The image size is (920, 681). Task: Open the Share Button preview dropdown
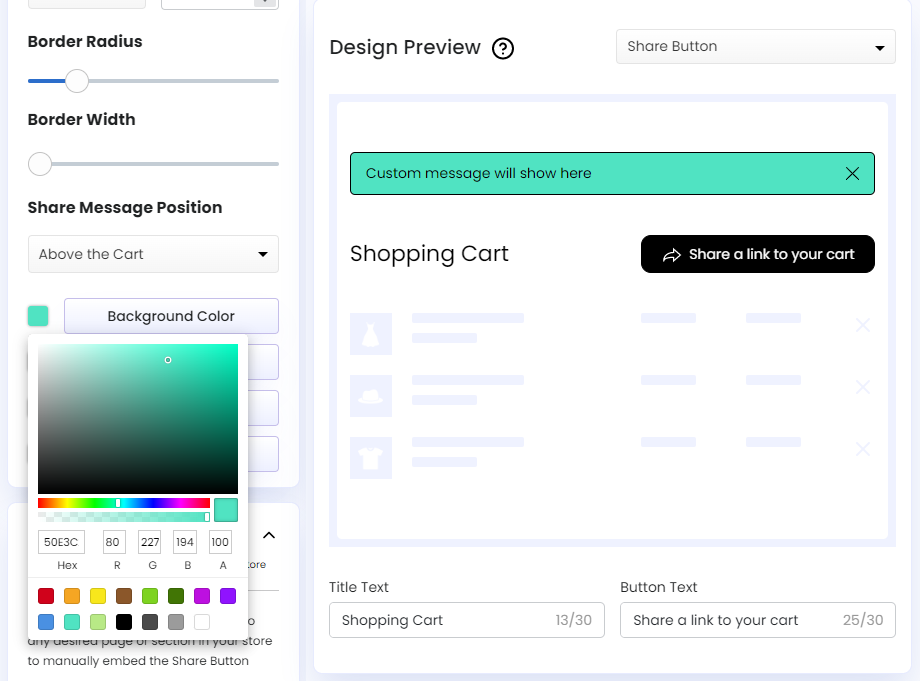tap(755, 46)
